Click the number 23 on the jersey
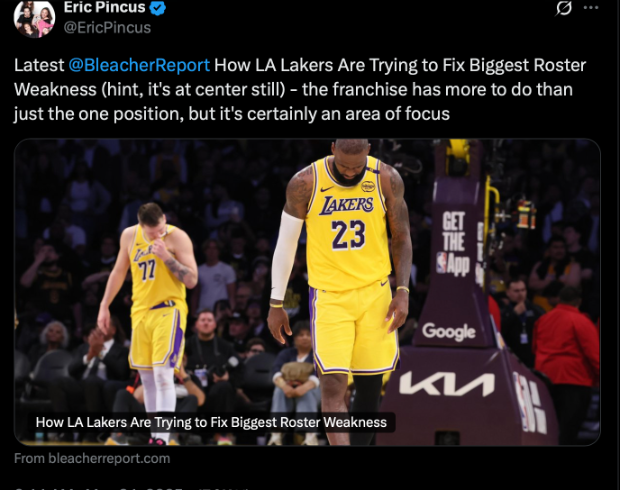This screenshot has height=490, width=620. click(348, 234)
